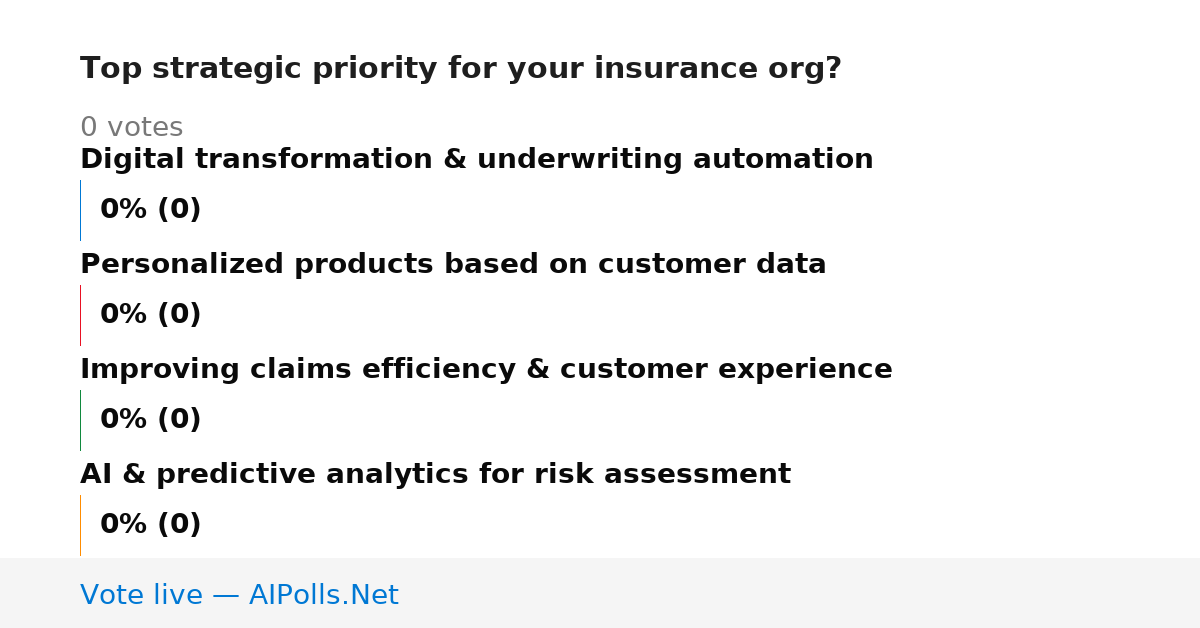Click the gray footer bar background
Viewport: 1200px width, 628px height.
coord(800,593)
